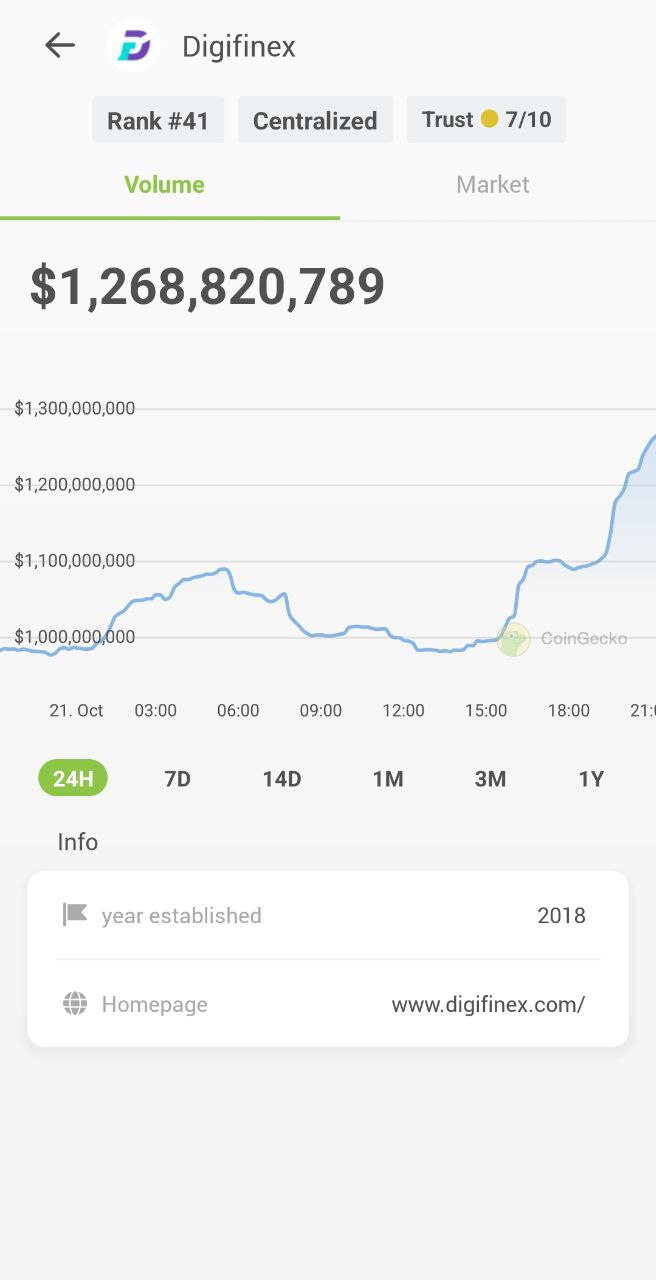Click the 21. Oct date label
The height and width of the screenshot is (1280, 656).
tap(76, 710)
